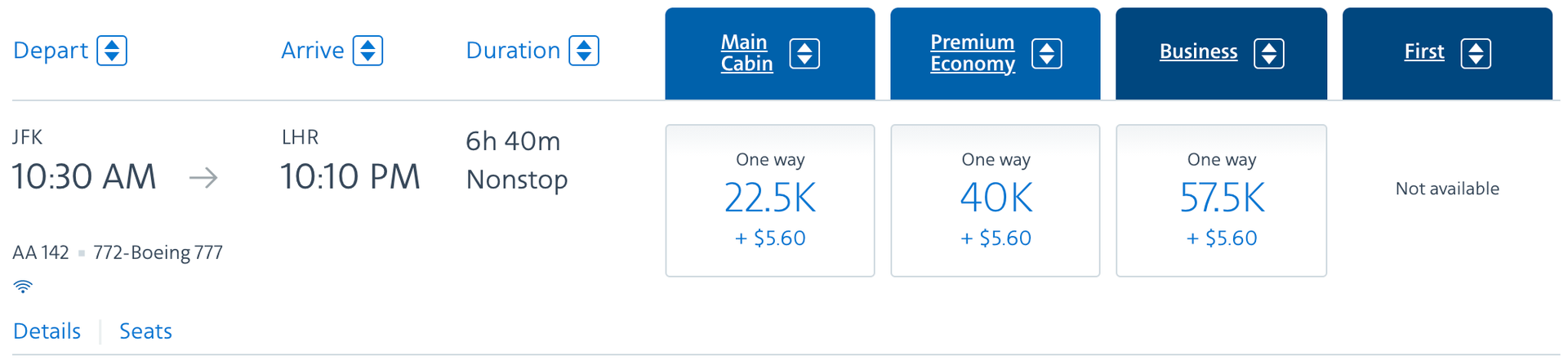
Task: Open the flight Details link
Action: 47,331
